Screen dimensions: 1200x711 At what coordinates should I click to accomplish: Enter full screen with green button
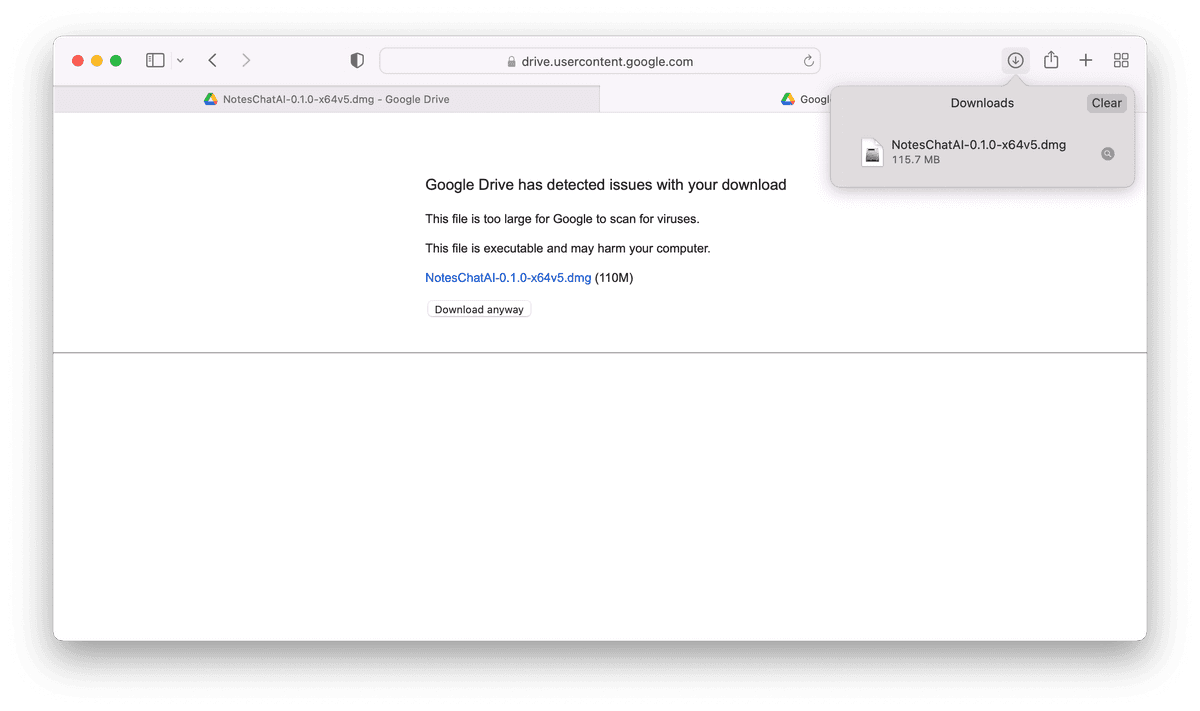tap(116, 61)
